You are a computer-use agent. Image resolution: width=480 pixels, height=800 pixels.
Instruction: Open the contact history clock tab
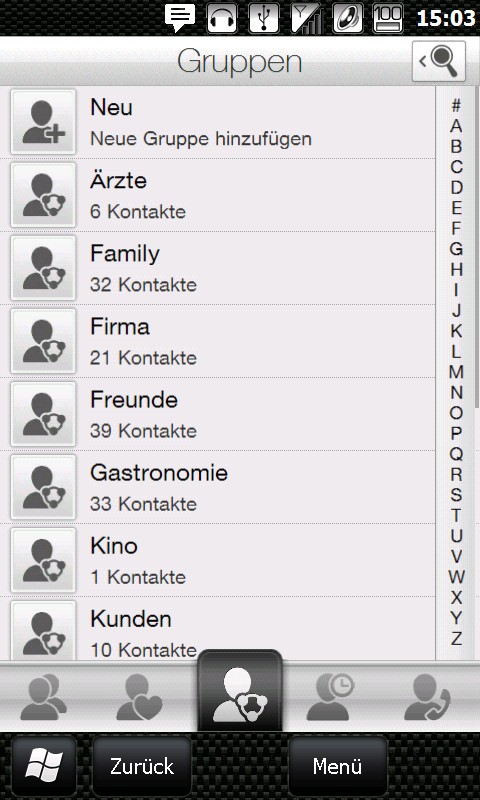331,697
